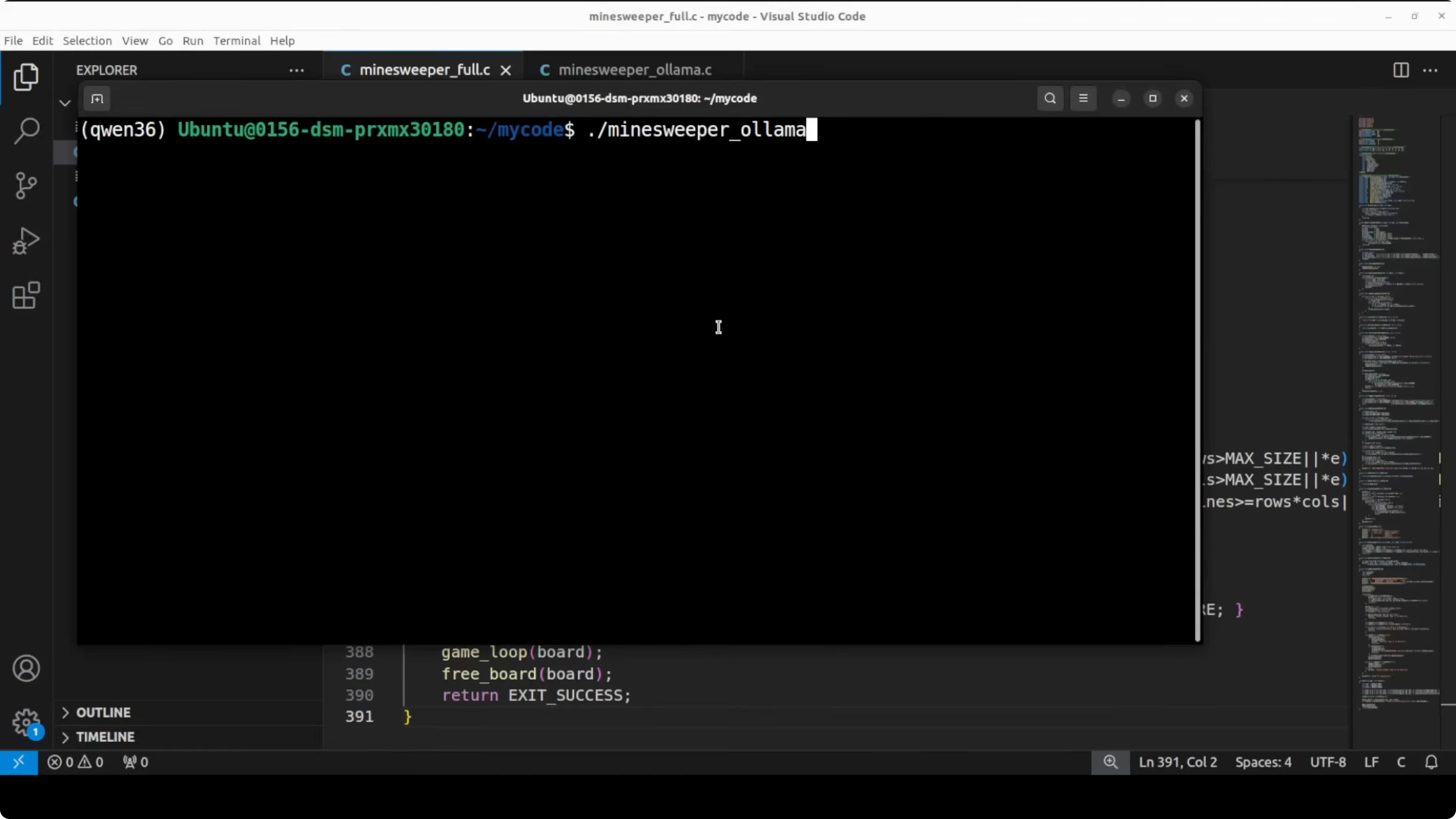Click the new terminal tab icon
Viewport: 1456px width, 819px height.
(x=97, y=99)
